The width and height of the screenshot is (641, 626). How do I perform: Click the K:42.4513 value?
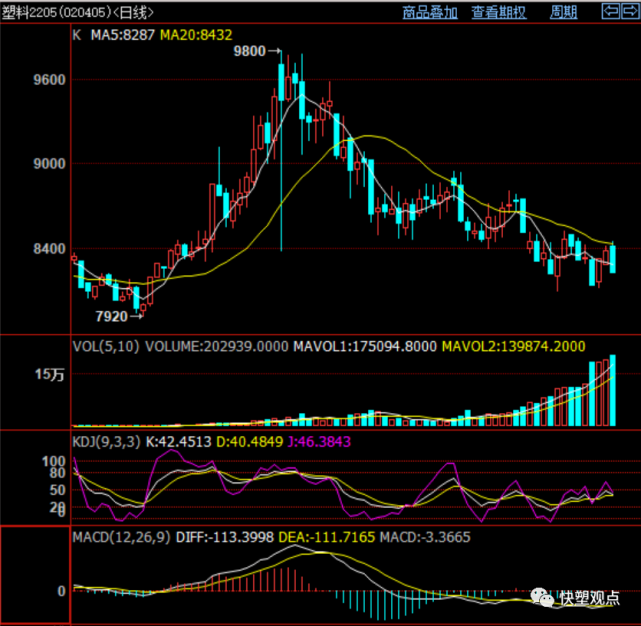click(179, 442)
